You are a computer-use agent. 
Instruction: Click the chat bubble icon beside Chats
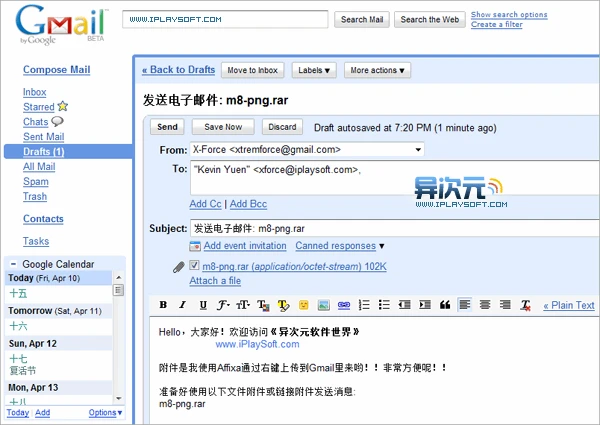[57, 121]
